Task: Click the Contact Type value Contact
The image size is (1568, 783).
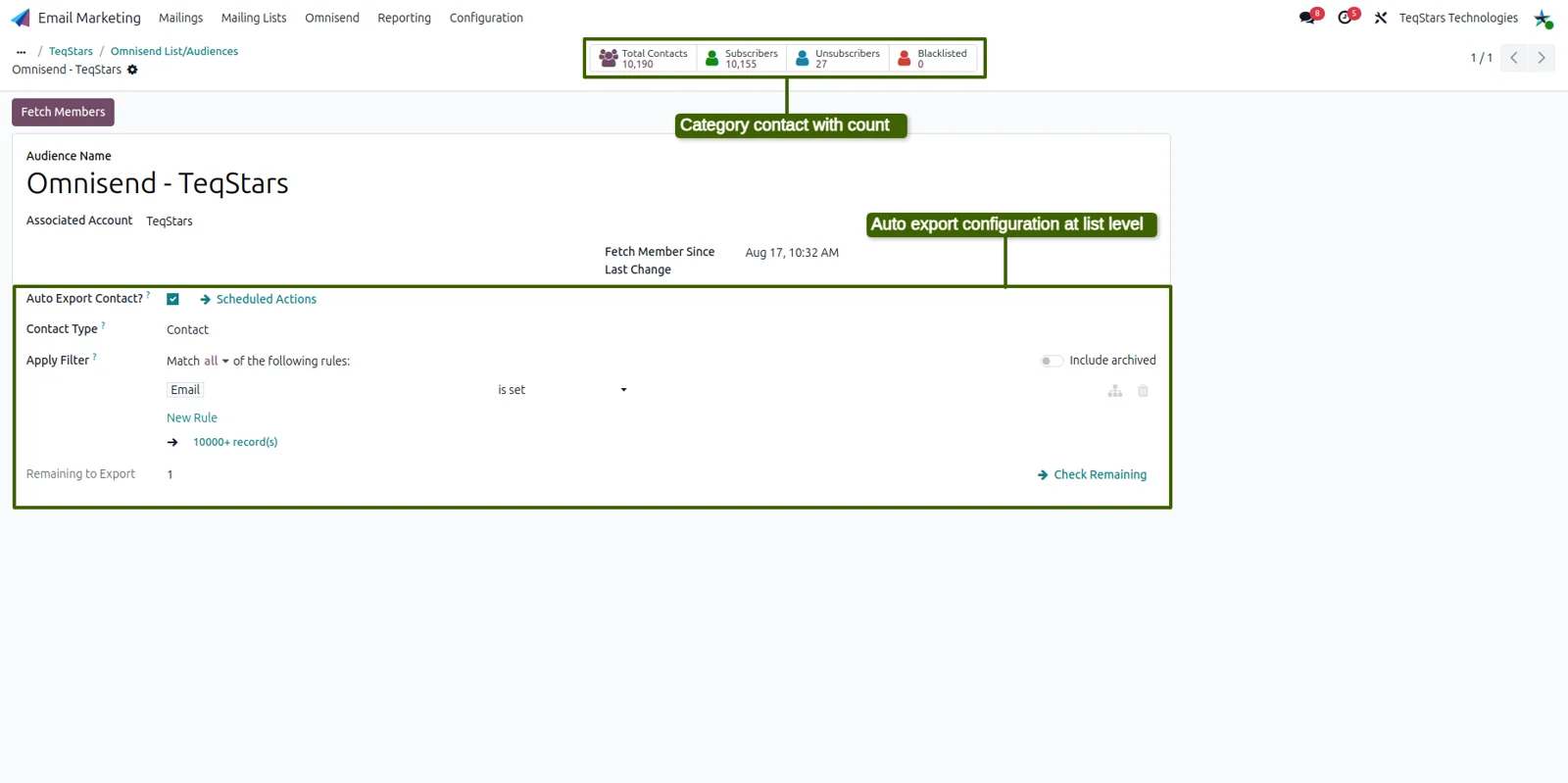Action: pos(187,330)
